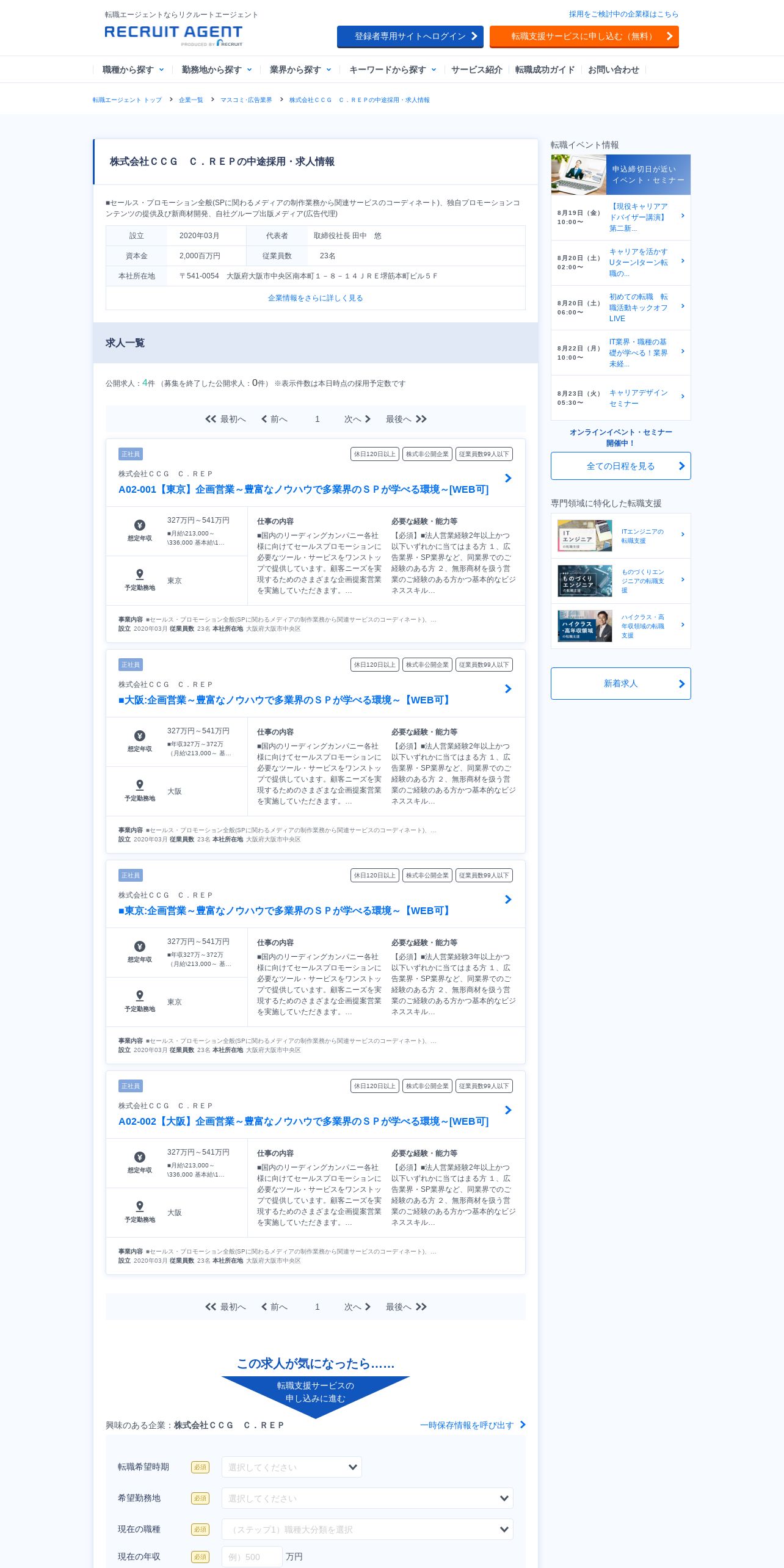The height and width of the screenshot is (1568, 784).
Task: Open 転職希望時期 dropdown
Action: (292, 1467)
